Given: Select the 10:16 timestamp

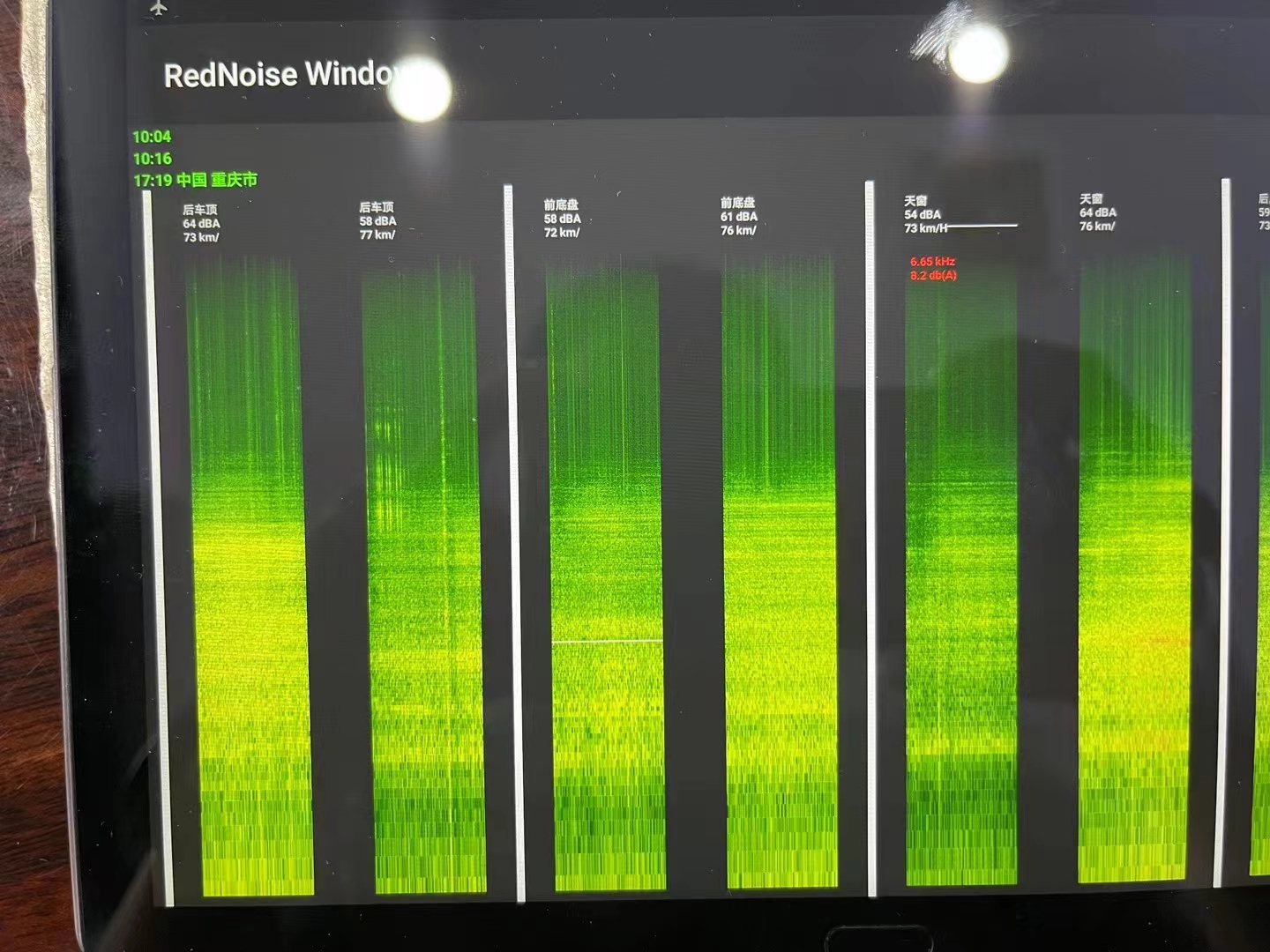Looking at the screenshot, I should (152, 159).
